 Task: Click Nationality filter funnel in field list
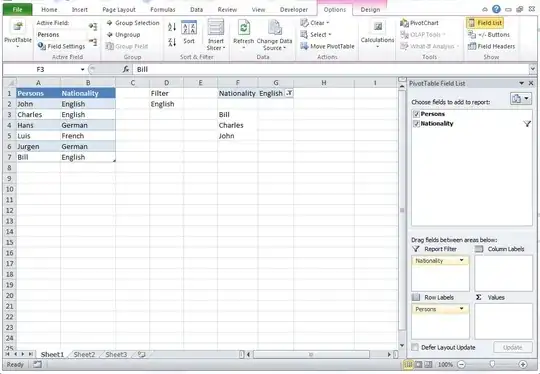click(x=527, y=124)
